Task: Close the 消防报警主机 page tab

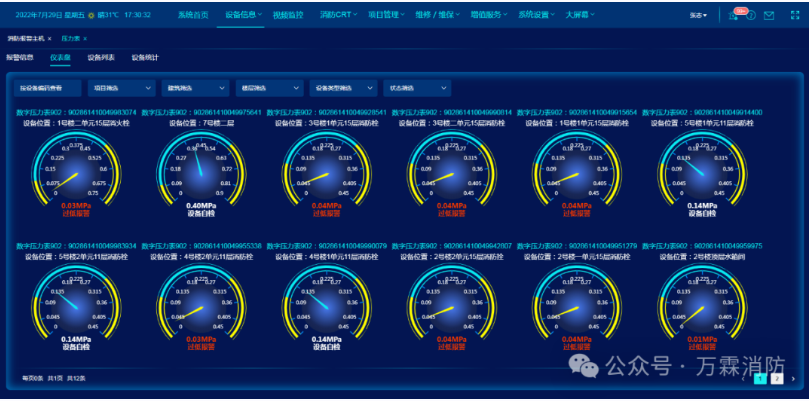Action: pos(50,39)
